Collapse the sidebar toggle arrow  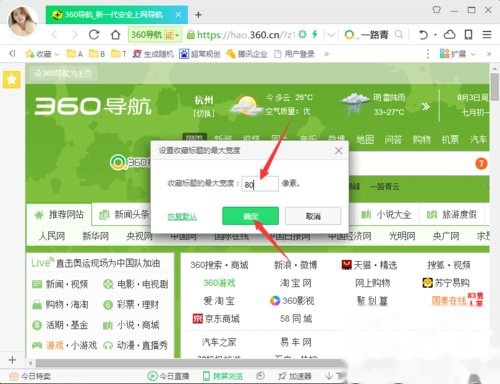click(x=12, y=54)
